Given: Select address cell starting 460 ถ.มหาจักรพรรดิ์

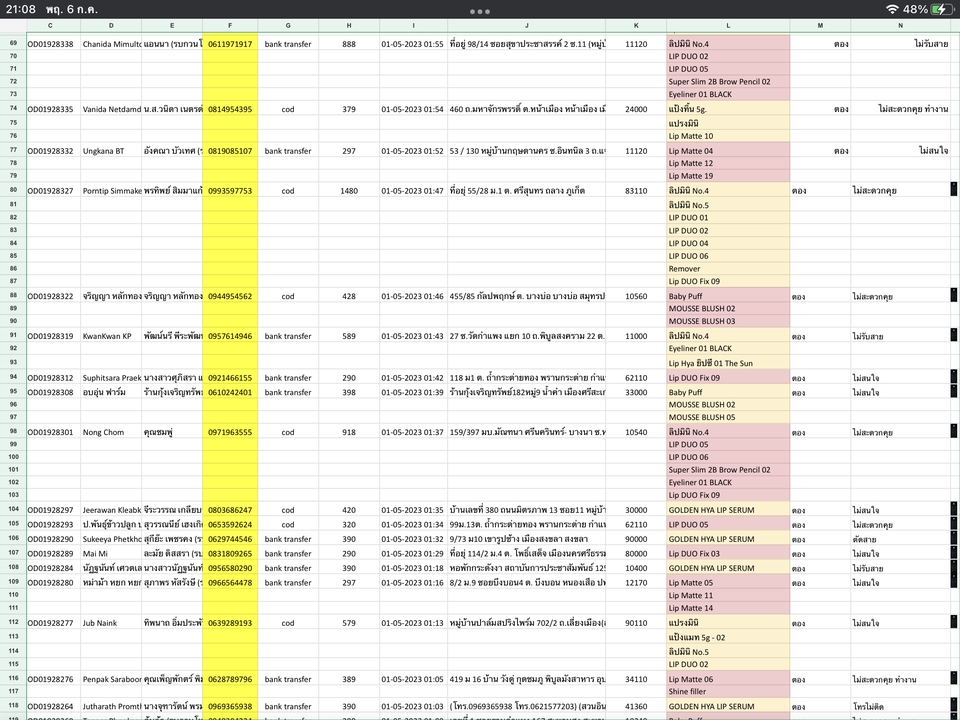Looking at the screenshot, I should tap(527, 109).
